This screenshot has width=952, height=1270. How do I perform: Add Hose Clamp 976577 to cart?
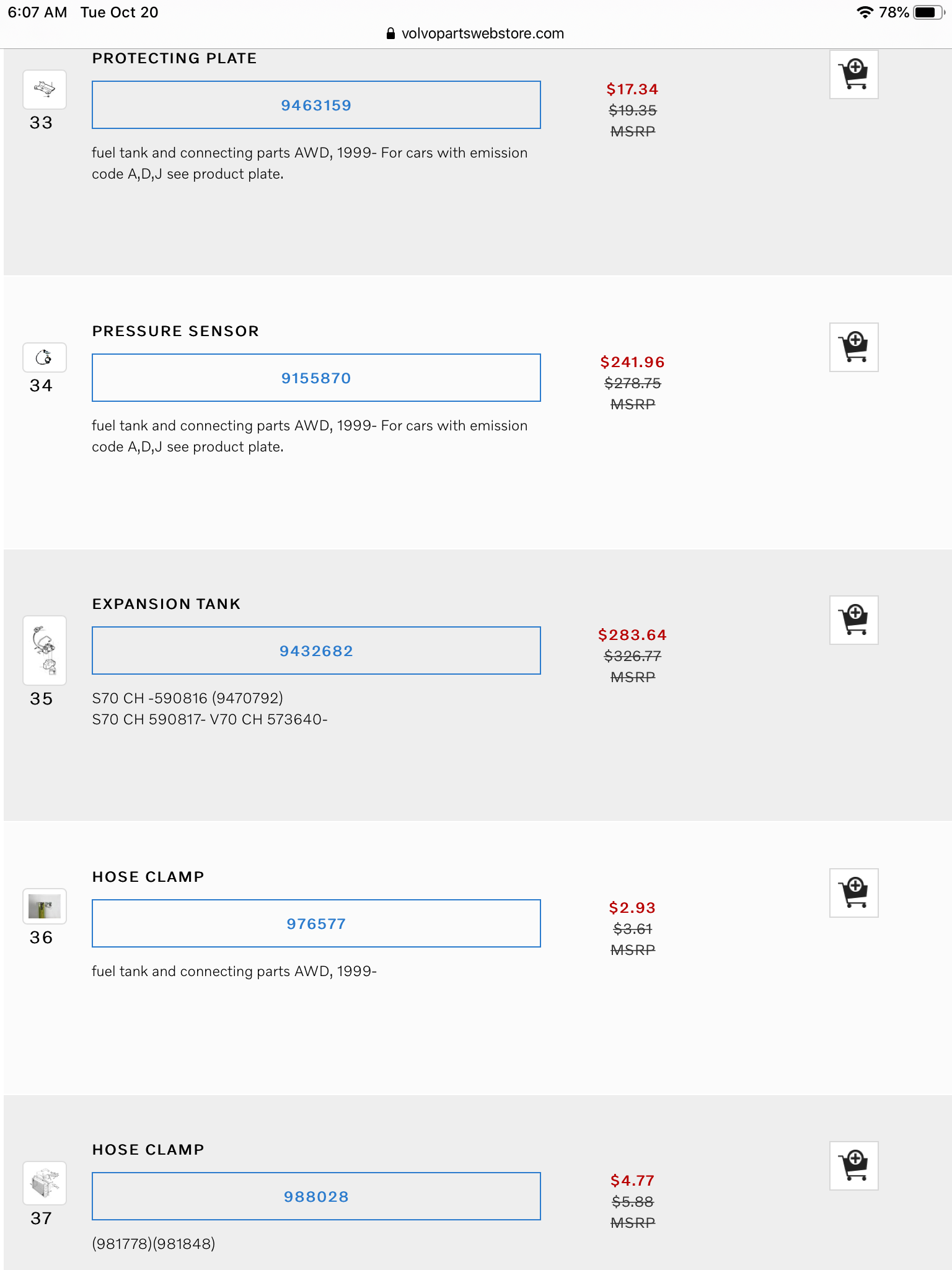(x=853, y=893)
